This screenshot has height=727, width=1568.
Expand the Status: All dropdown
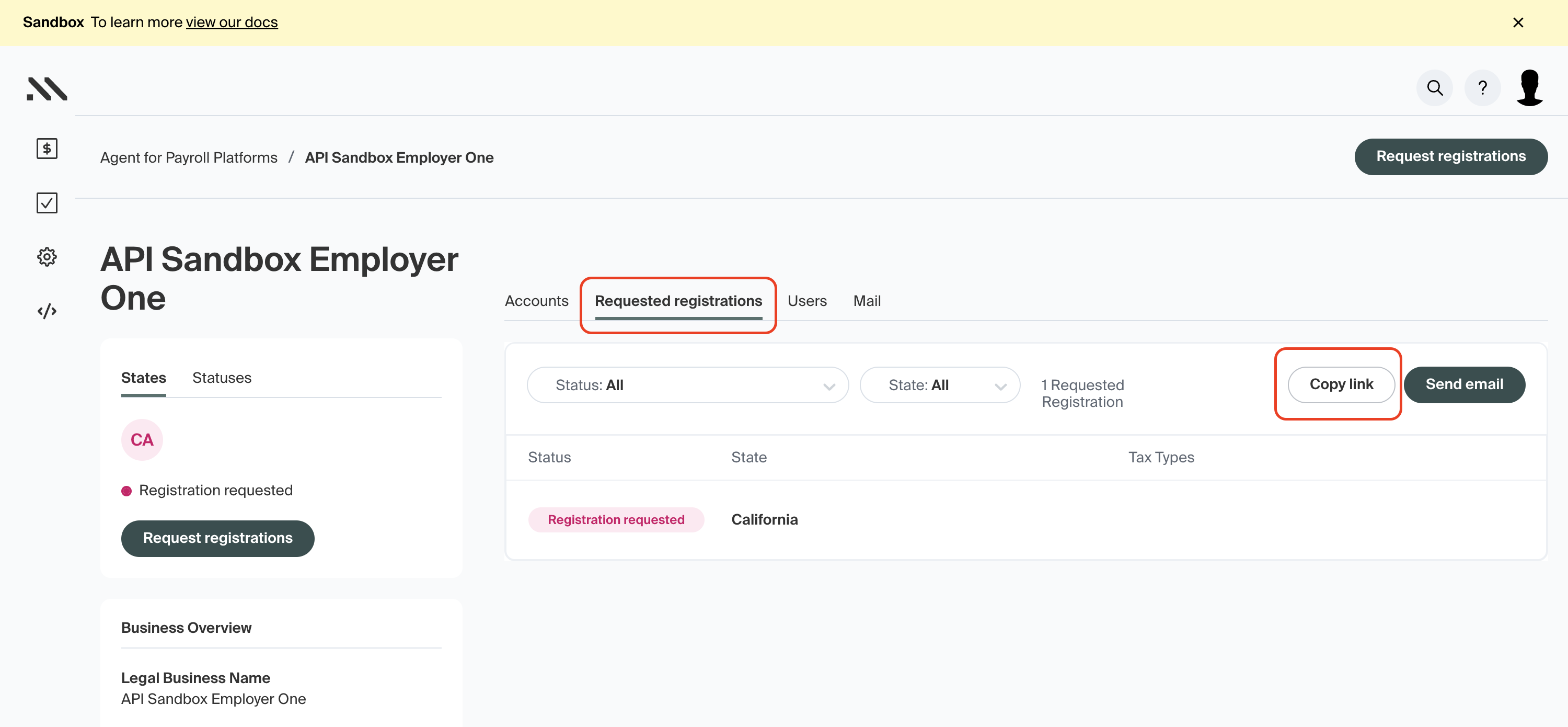pyautogui.click(x=687, y=385)
